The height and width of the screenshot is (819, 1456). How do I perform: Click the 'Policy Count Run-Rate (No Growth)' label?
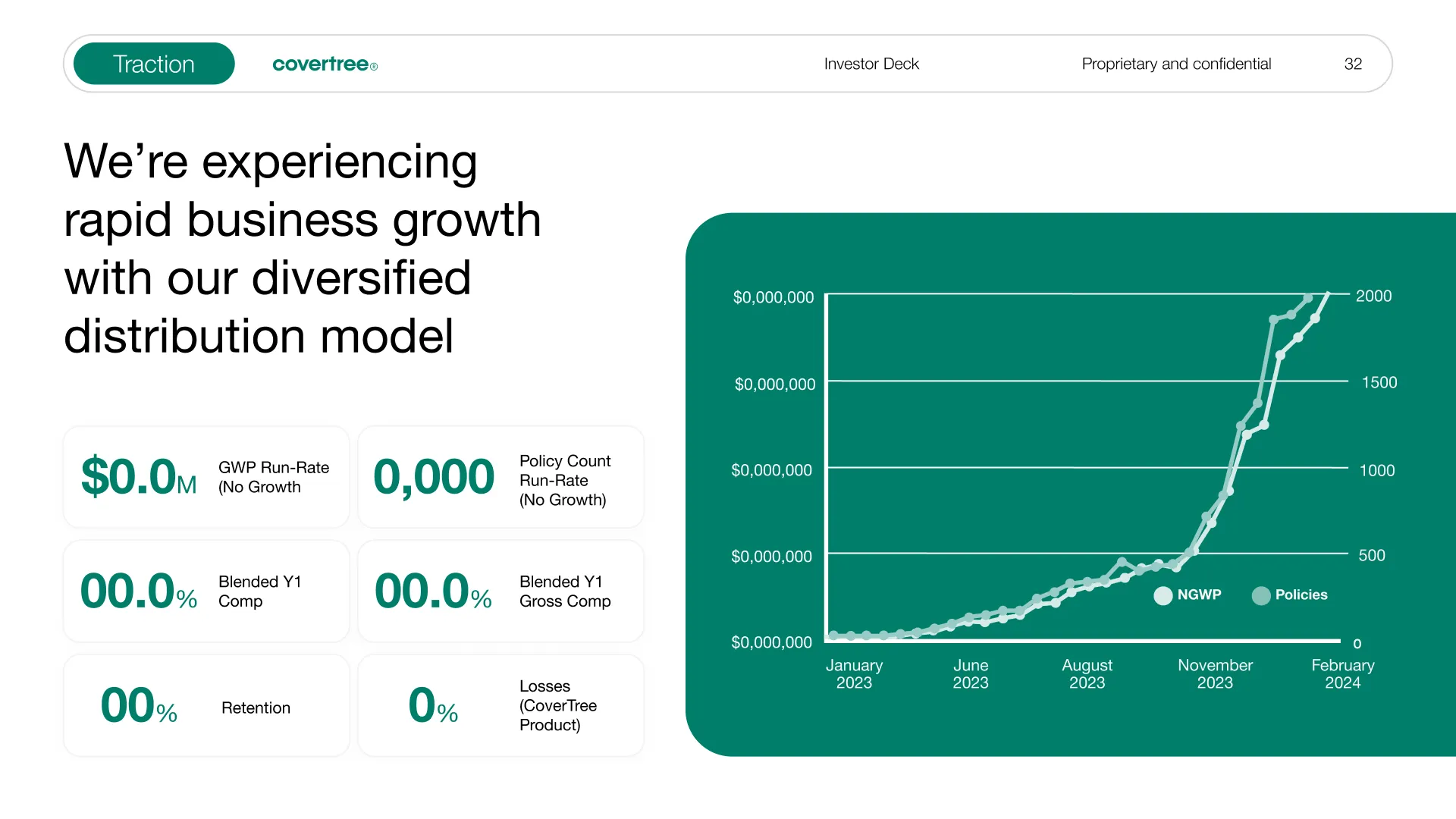click(565, 480)
